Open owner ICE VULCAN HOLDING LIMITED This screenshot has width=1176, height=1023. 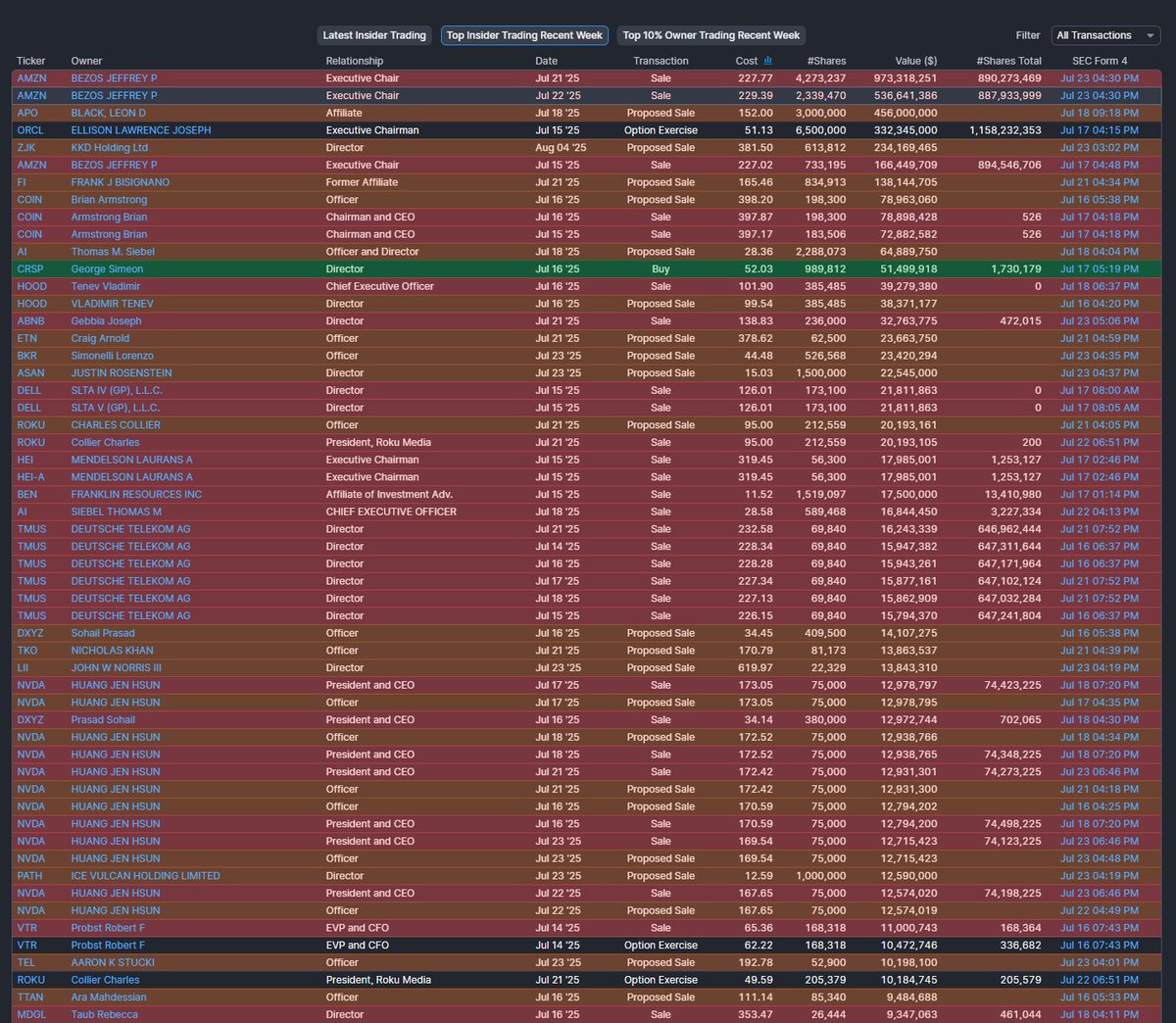(145, 876)
